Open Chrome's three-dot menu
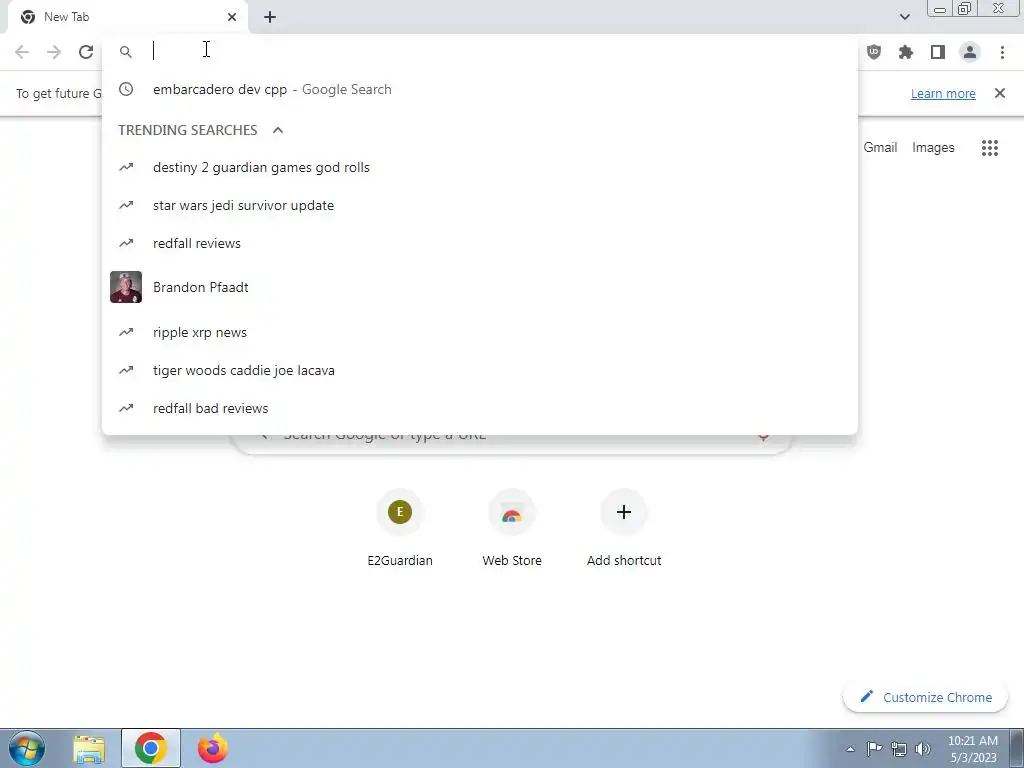Screen dimensions: 1024x768 pyautogui.click(x=1002, y=52)
